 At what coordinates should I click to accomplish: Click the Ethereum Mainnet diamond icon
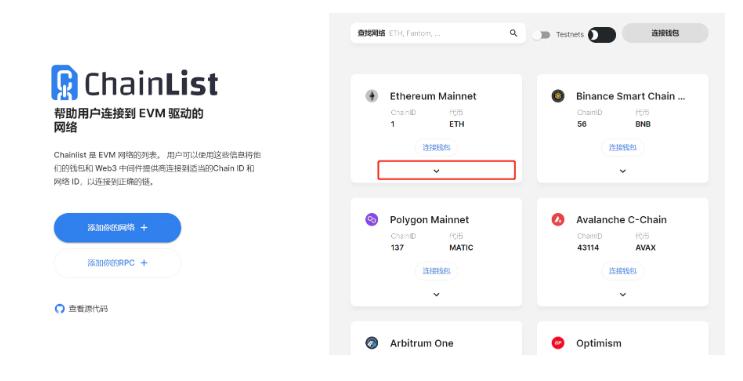click(372, 96)
